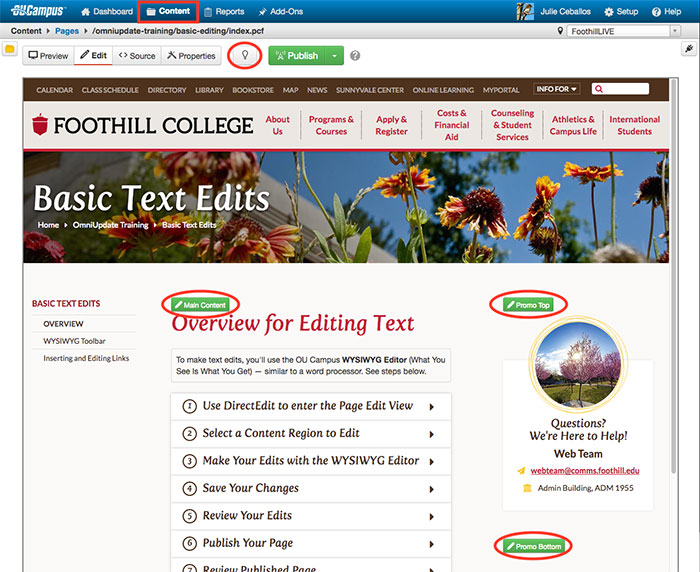Viewport: 700px width, 572px height.
Task: Open Counseling & Student Services menu
Action: (512, 125)
